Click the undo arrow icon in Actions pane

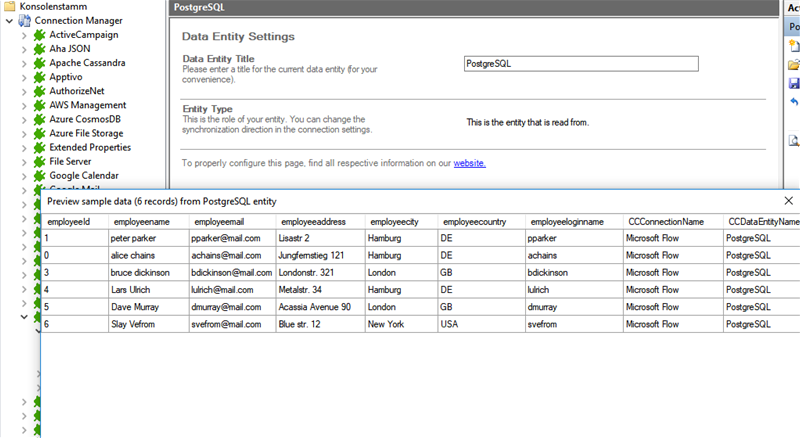pyautogui.click(x=794, y=102)
